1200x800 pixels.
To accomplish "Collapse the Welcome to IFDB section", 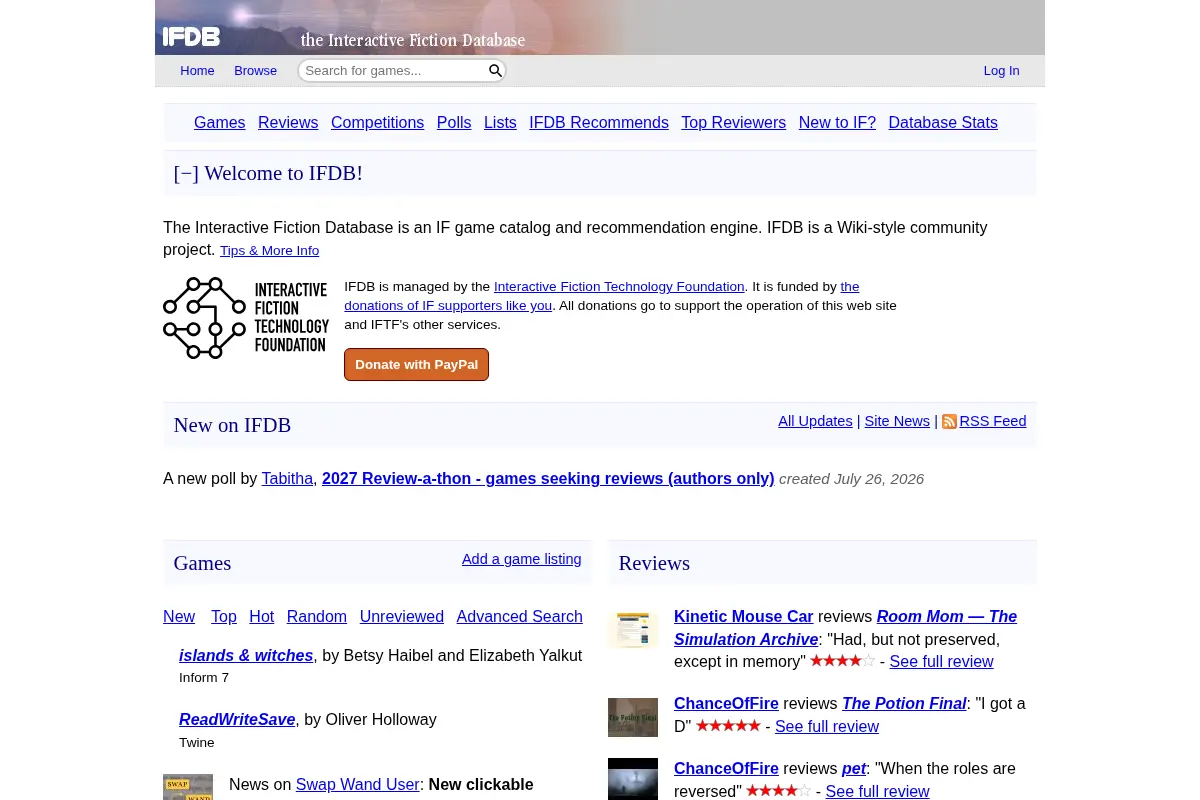I will (x=186, y=173).
